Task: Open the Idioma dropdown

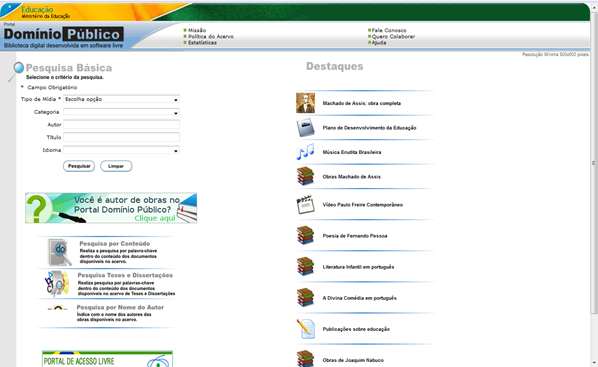Action: 121,150
